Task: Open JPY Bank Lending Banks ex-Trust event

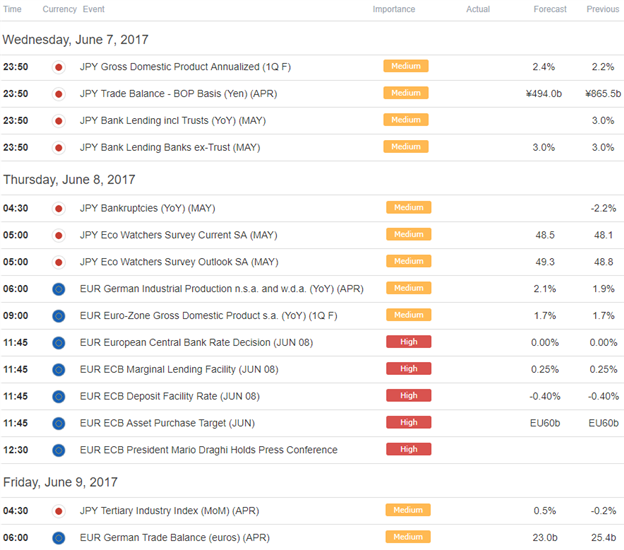Action: click(x=170, y=148)
